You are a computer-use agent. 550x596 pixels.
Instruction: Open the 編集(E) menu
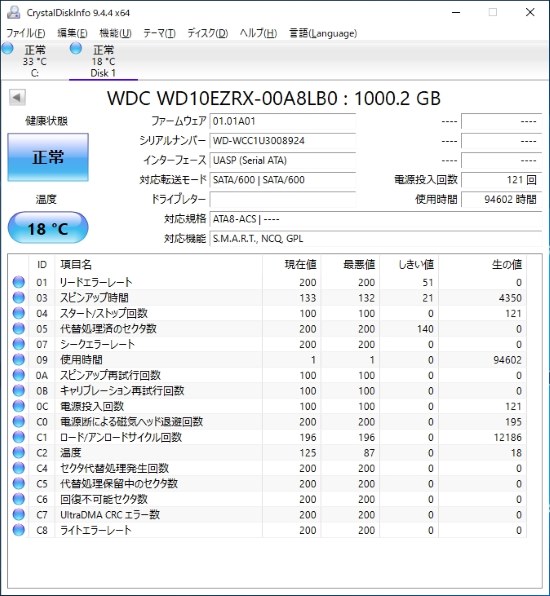tap(72, 33)
